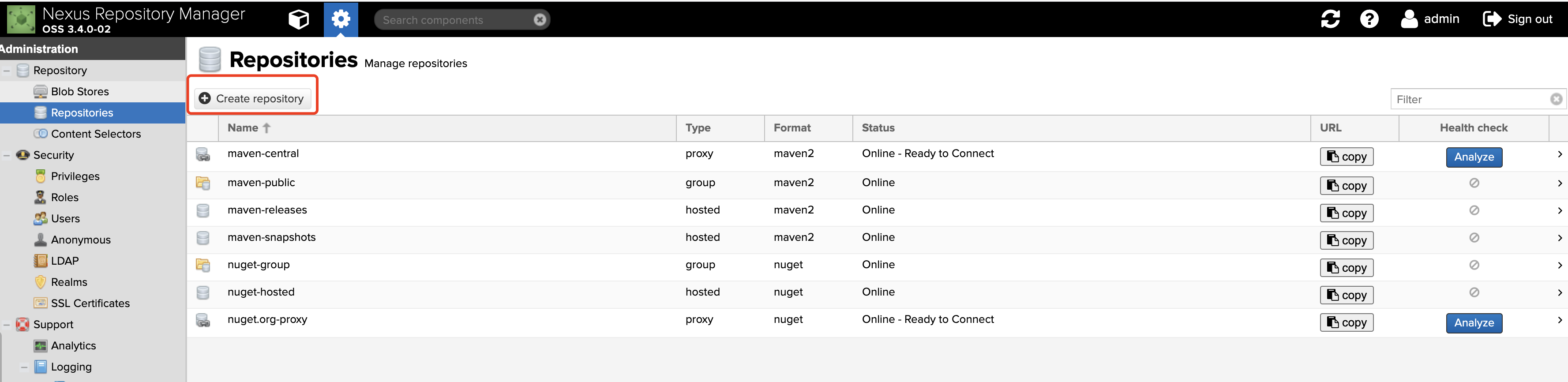Viewport: 1568px width, 382px height.
Task: Collapse the Security tree node
Action: pyautogui.click(x=7, y=155)
